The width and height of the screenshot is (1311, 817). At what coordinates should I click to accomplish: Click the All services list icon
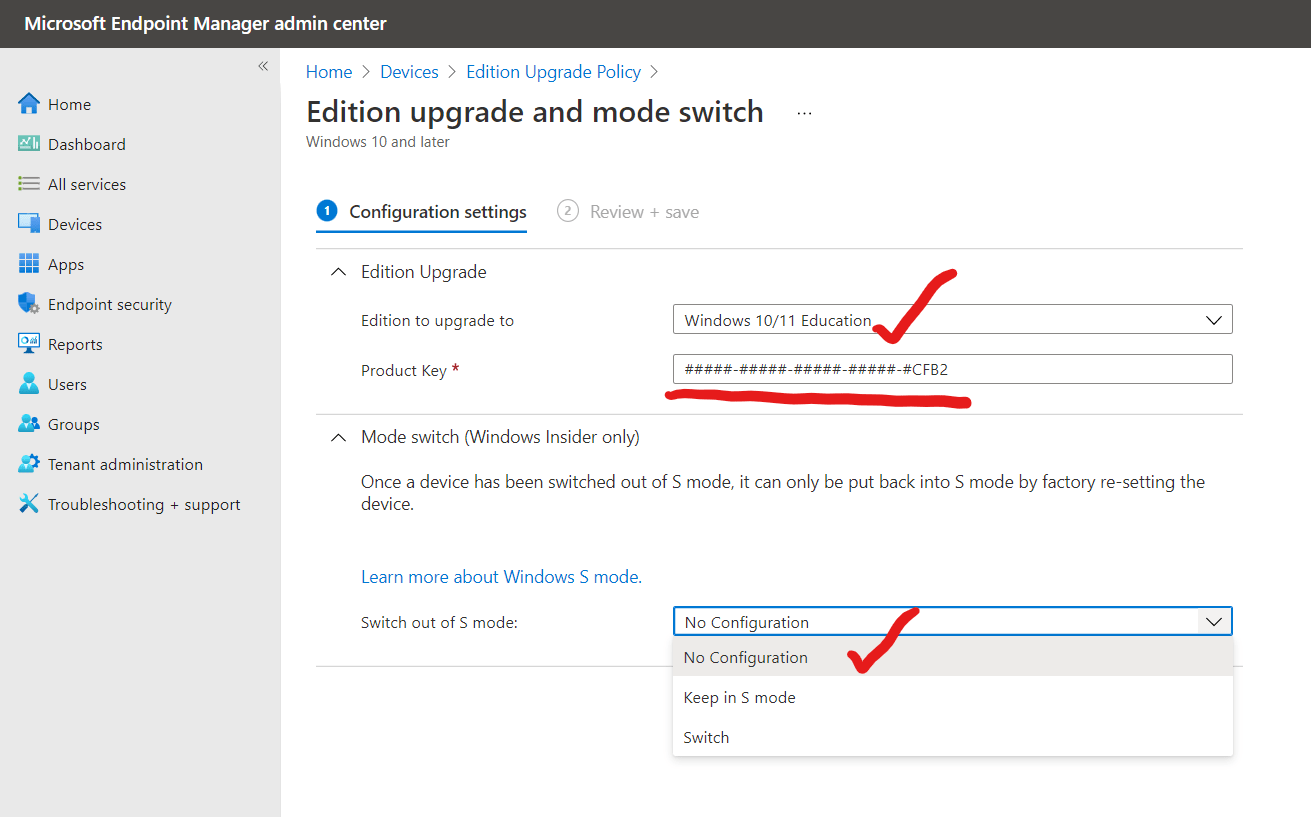tap(29, 184)
